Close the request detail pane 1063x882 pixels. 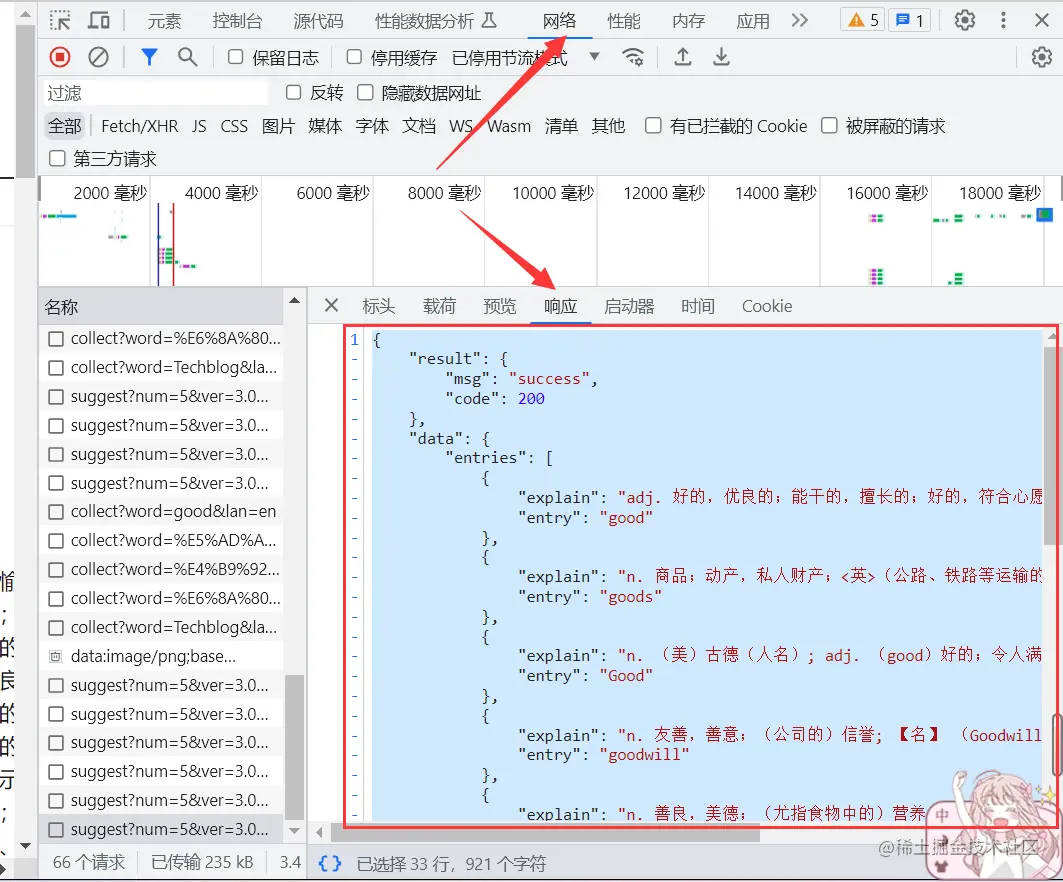(x=331, y=306)
